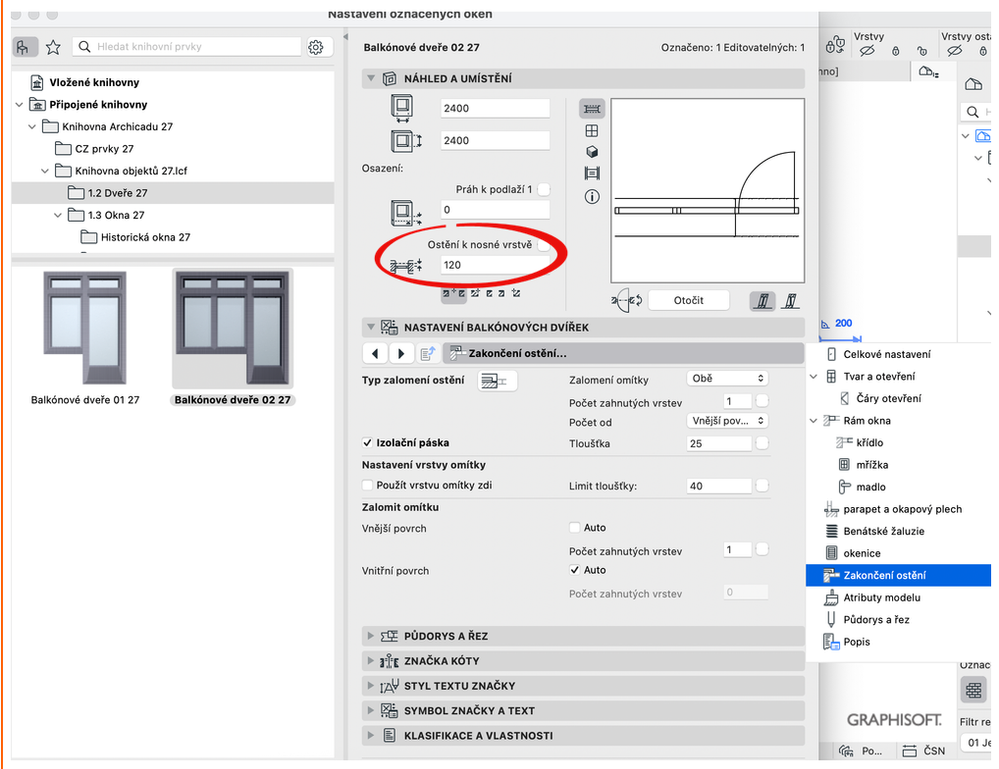The image size is (999, 769).
Task: Click the page list icon beside arrows
Action: (x=428, y=353)
